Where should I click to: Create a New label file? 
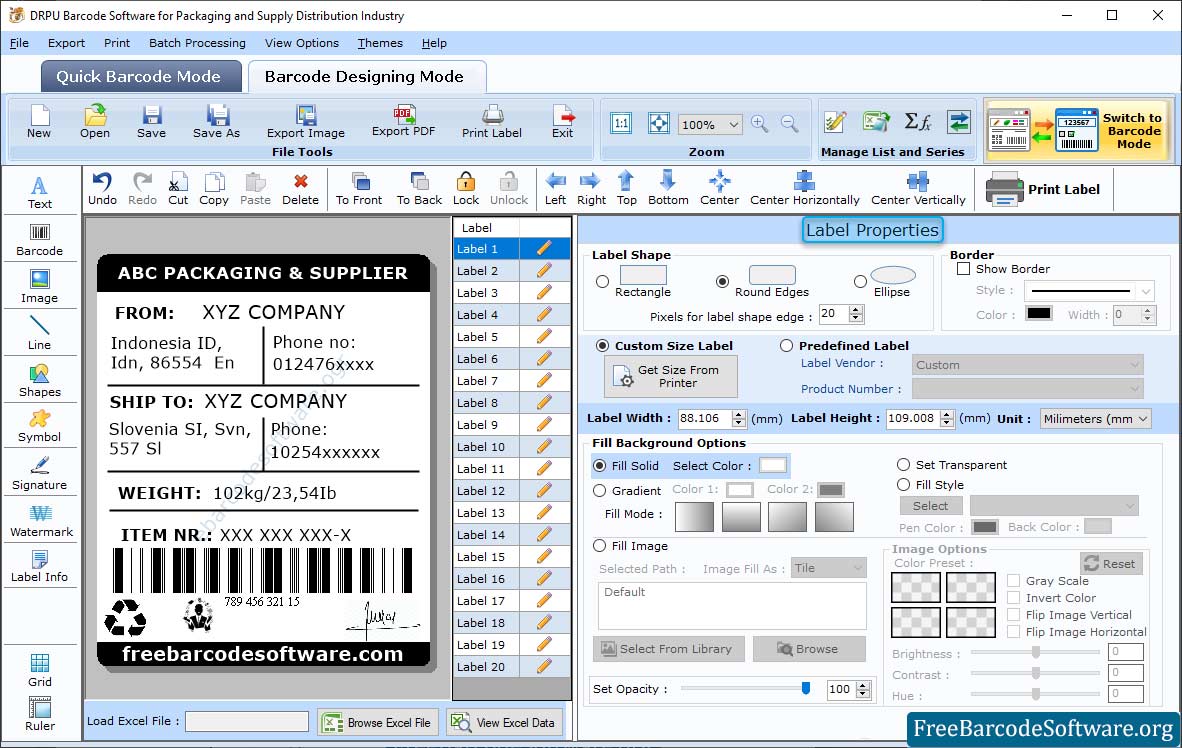[x=39, y=122]
